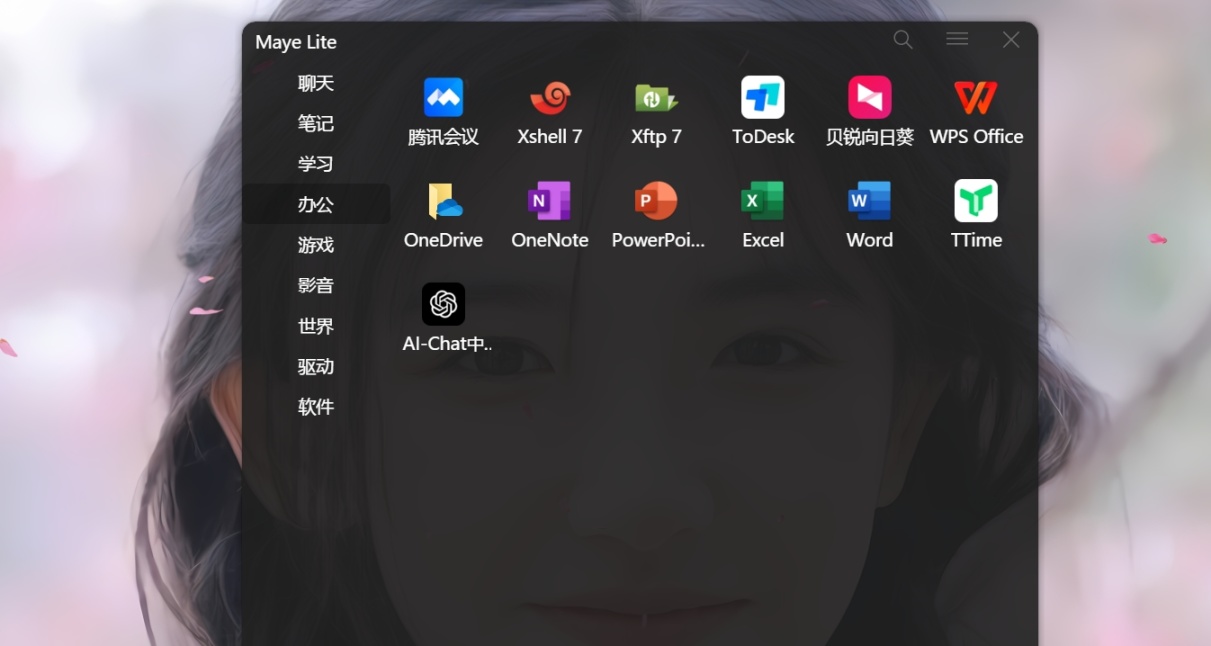Launch the 腾讯会议 app icon
1211x646 pixels.
click(x=443, y=98)
